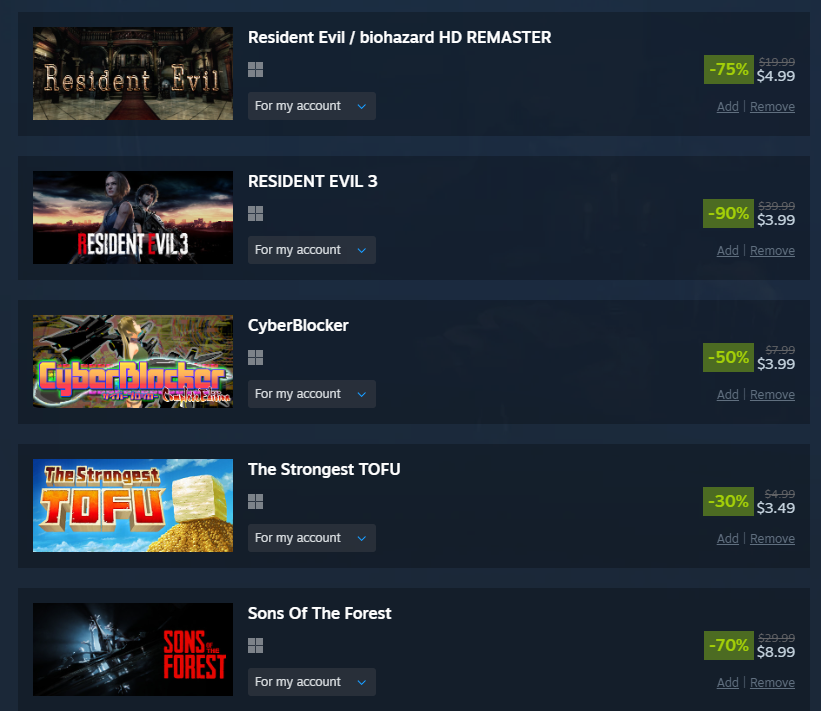This screenshot has height=711, width=821.
Task: Click Windows platform icon under RESIDENT EVIL 3
Action: (x=256, y=214)
